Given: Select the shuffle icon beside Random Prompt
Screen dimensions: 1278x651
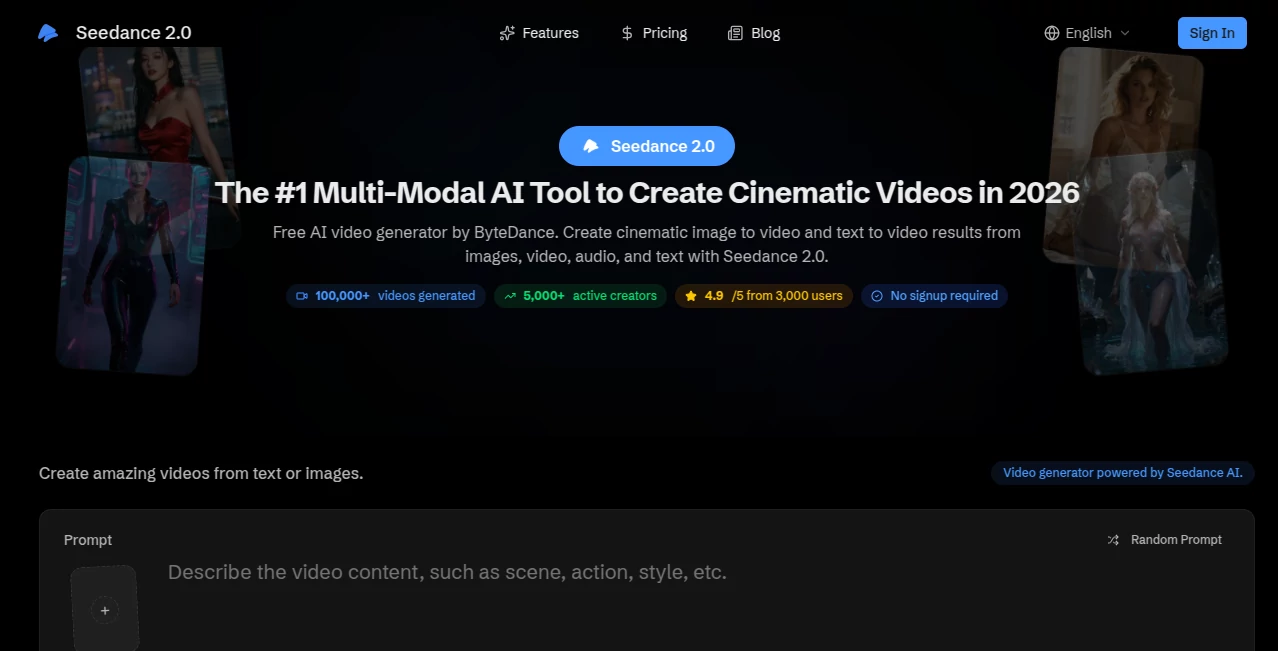Looking at the screenshot, I should click(x=1113, y=539).
